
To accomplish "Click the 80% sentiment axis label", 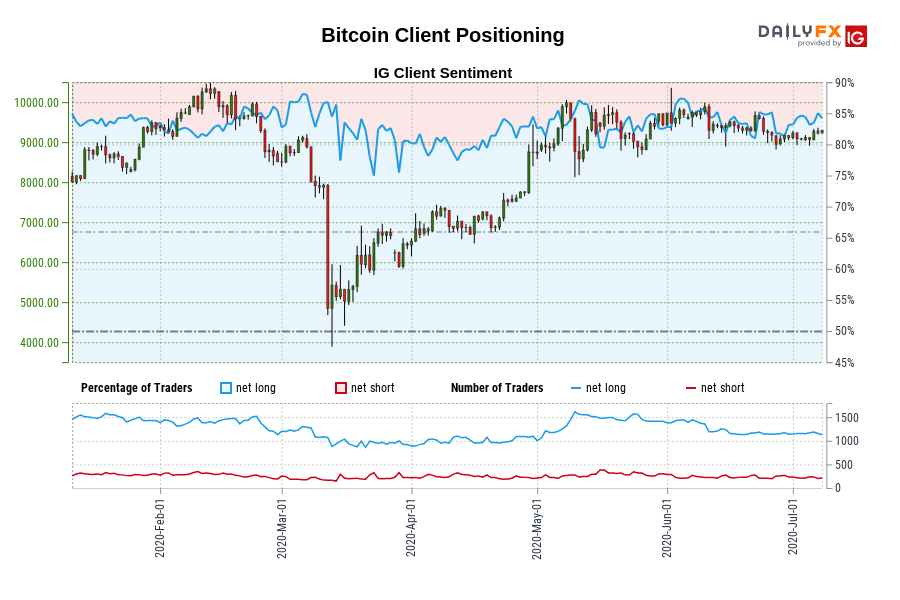I will pyautogui.click(x=845, y=145).
